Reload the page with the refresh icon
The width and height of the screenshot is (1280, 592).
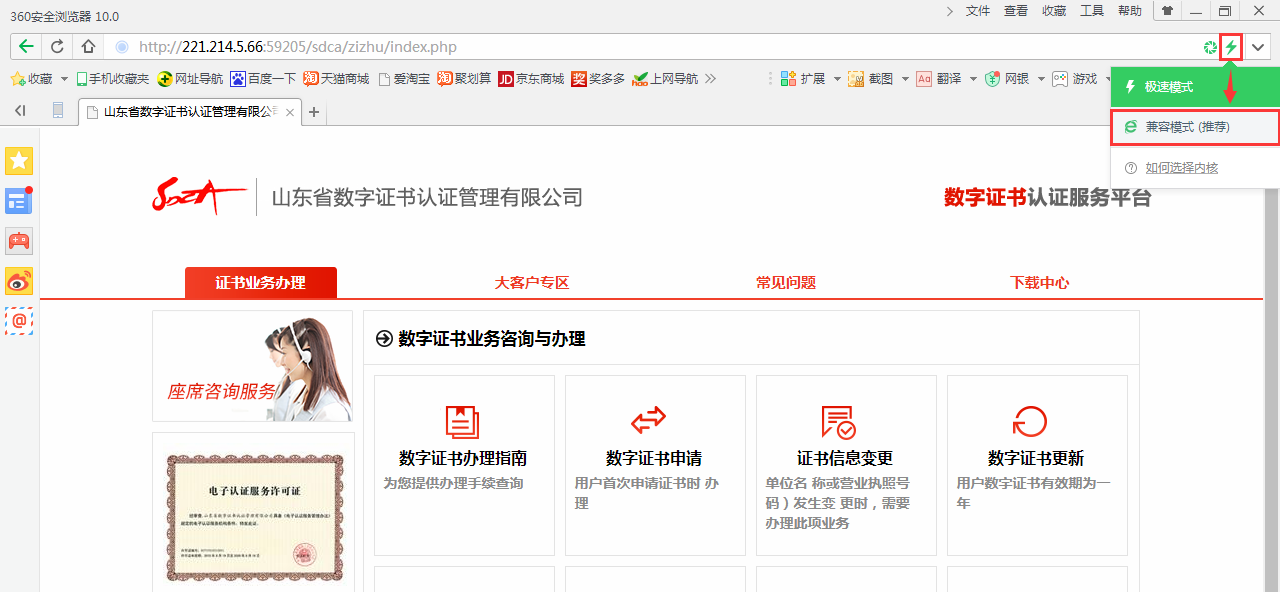click(x=57, y=47)
